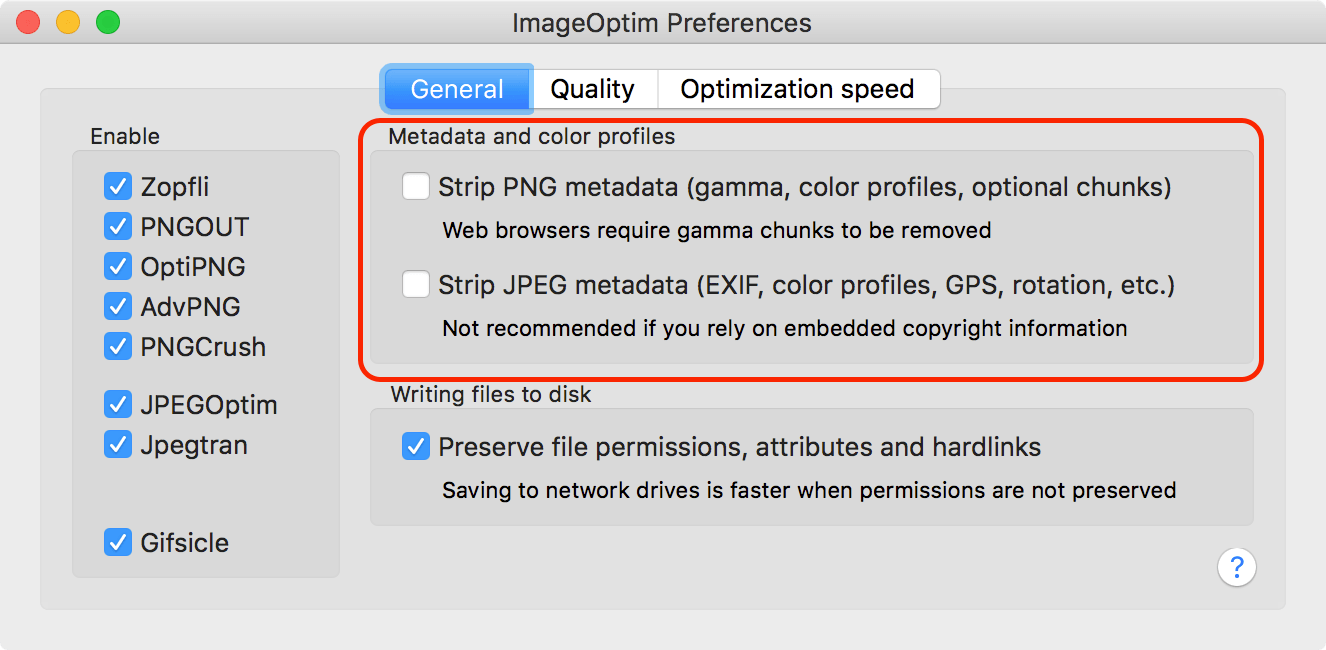
Task: Open the Optimization speed tab
Action: [797, 89]
